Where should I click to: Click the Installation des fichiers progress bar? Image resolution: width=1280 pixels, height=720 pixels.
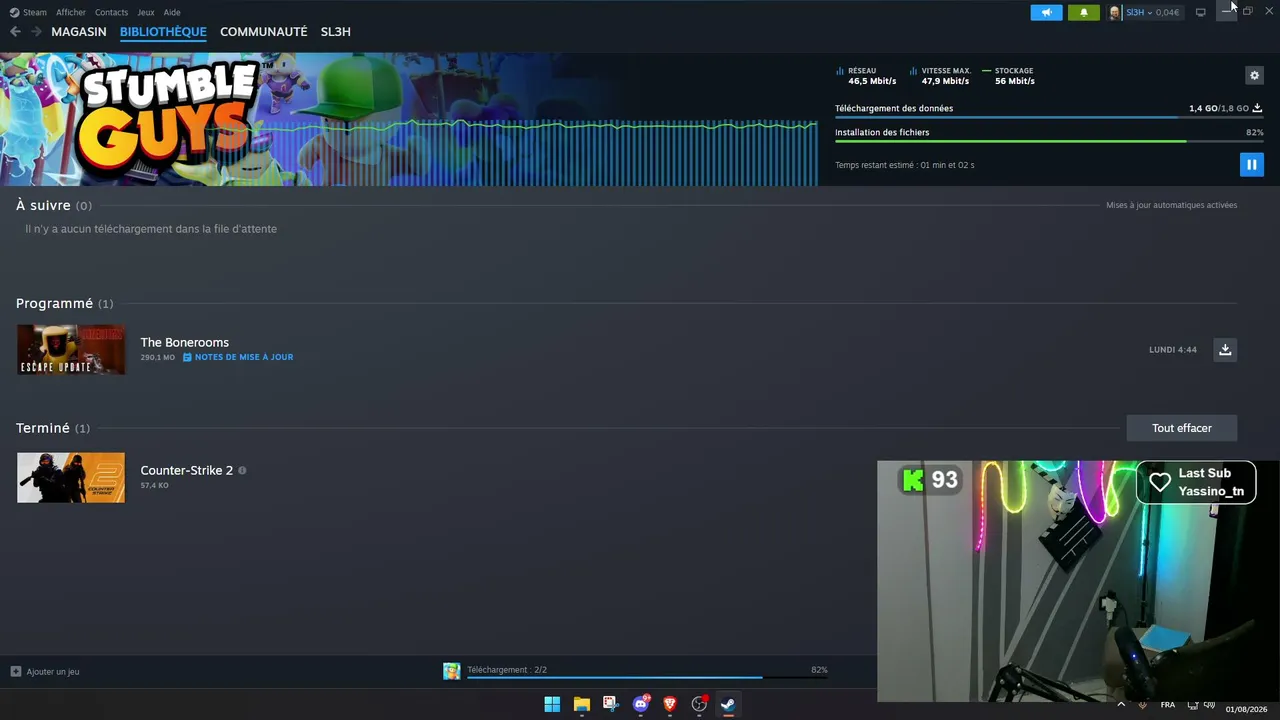tap(1049, 141)
